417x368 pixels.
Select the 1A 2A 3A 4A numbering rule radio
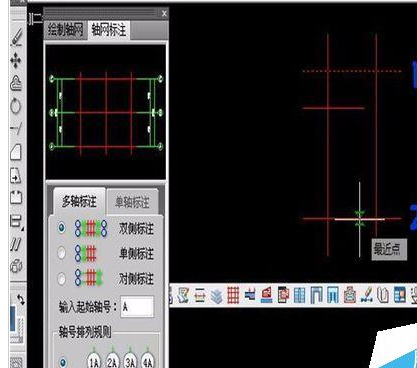click(x=62, y=362)
